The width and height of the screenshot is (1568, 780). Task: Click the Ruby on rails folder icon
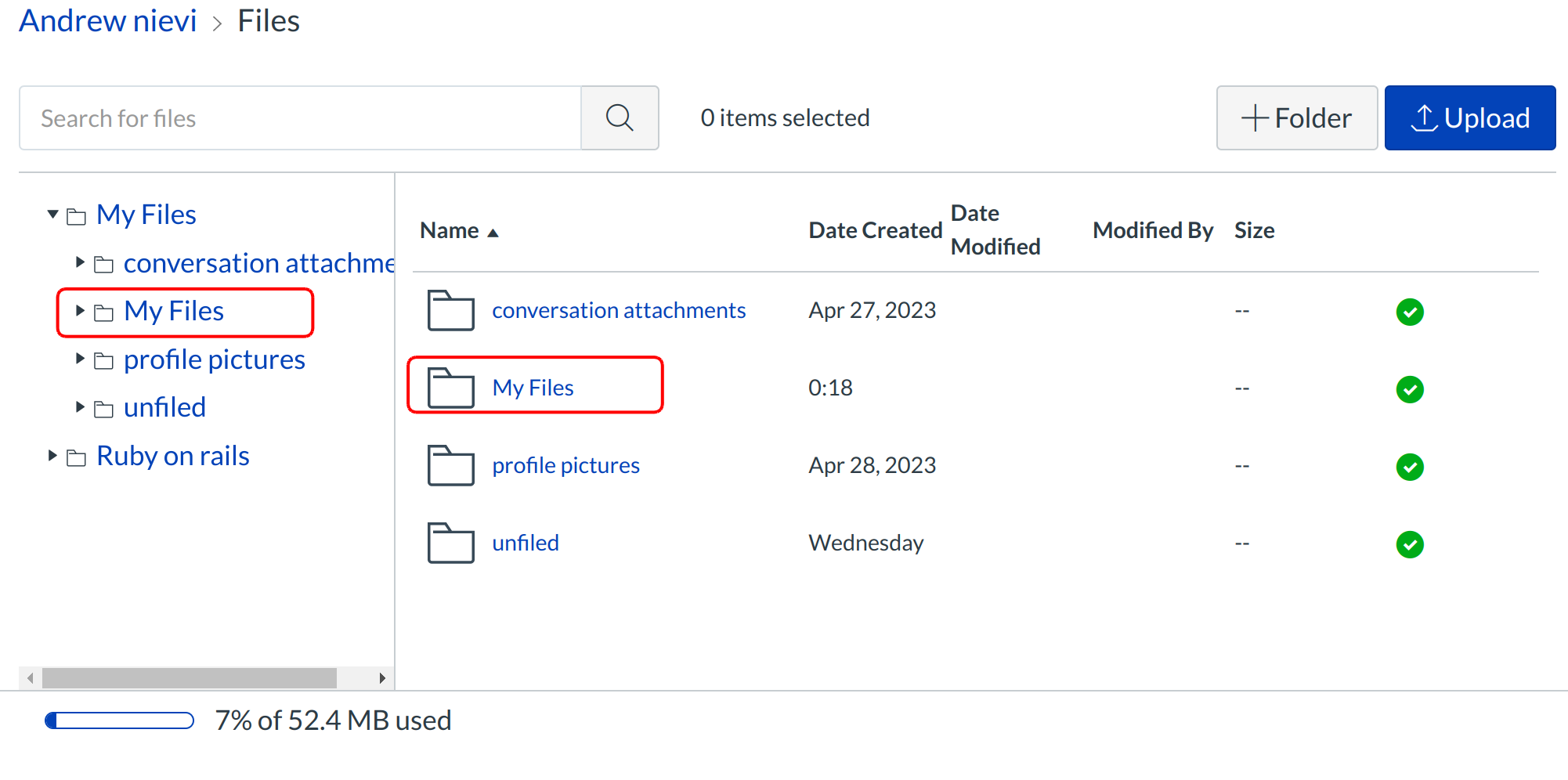click(x=76, y=457)
